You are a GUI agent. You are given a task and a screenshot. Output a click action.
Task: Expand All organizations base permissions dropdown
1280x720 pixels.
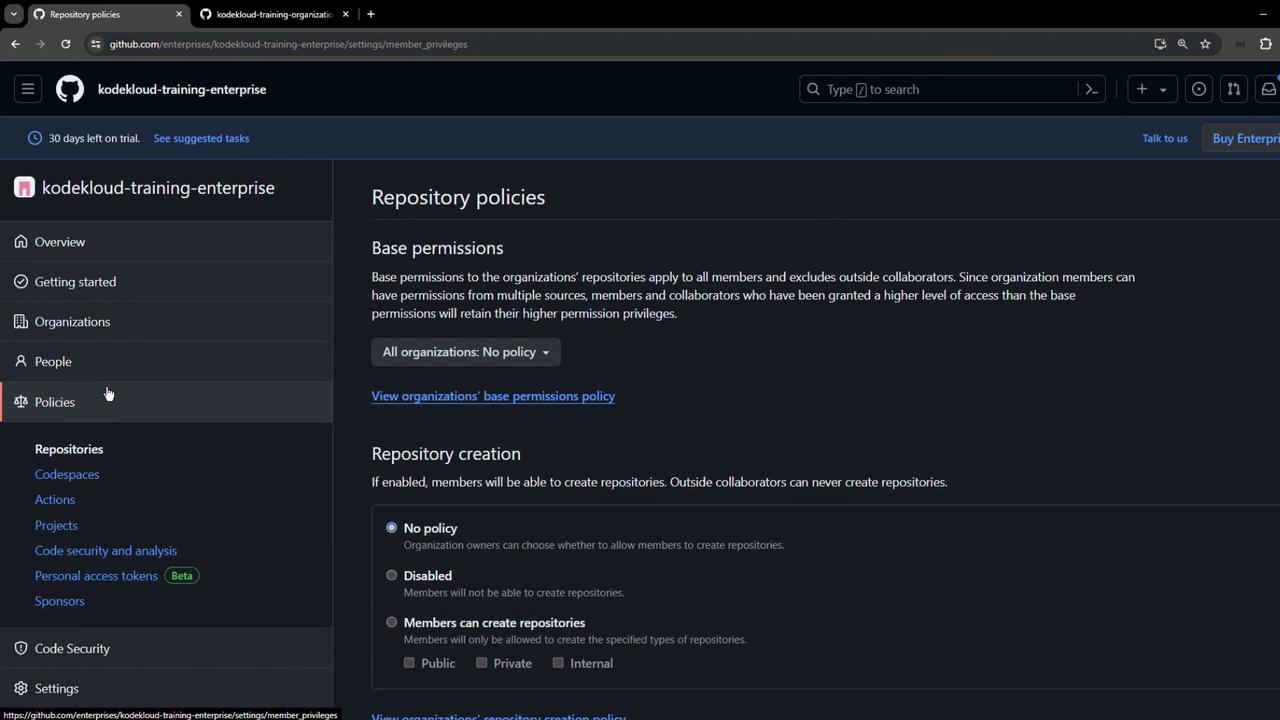(466, 352)
